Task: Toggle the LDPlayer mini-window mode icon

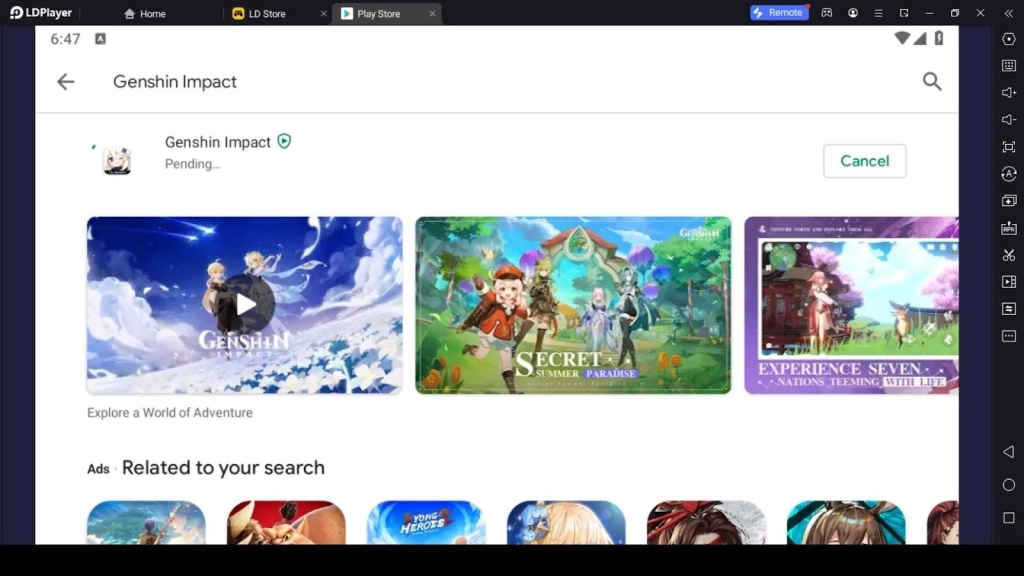Action: [904, 12]
